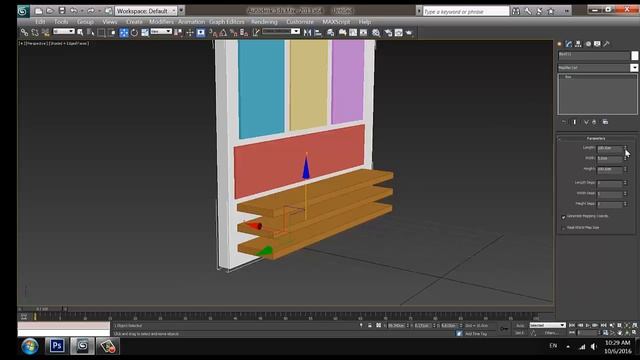Open Render Setup icon
640x360 pixels.
click(x=387, y=33)
